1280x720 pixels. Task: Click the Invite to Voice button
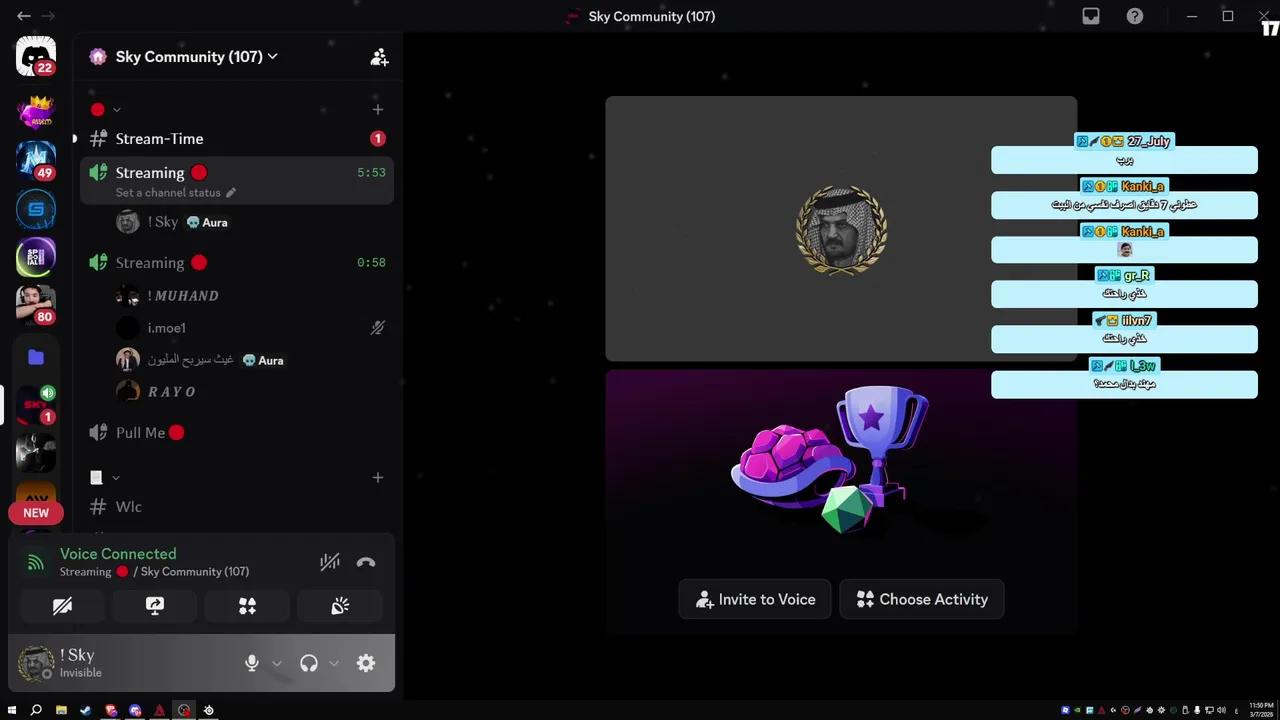(x=755, y=599)
